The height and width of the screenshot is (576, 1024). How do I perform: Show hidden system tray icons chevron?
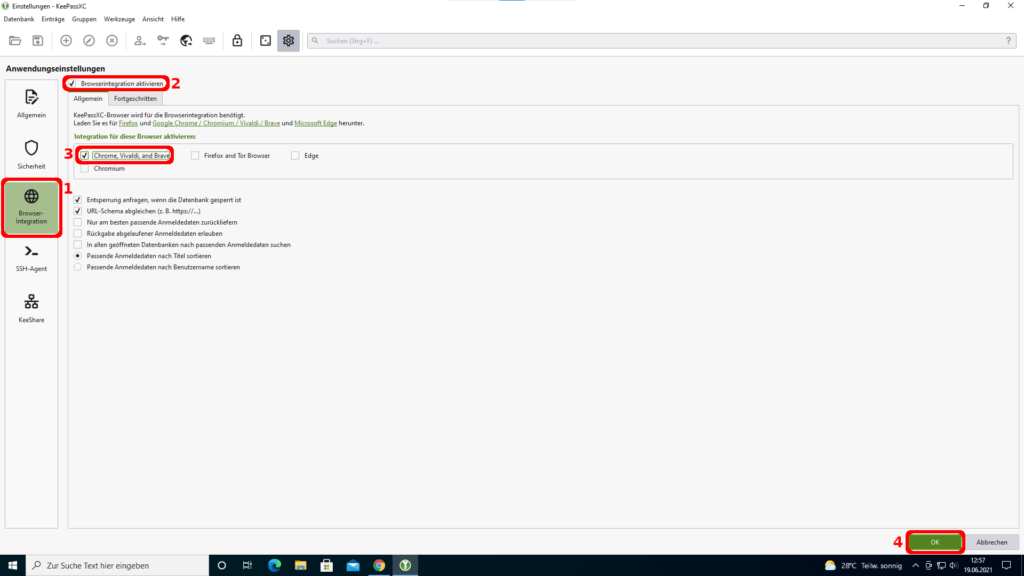[x=916, y=566]
